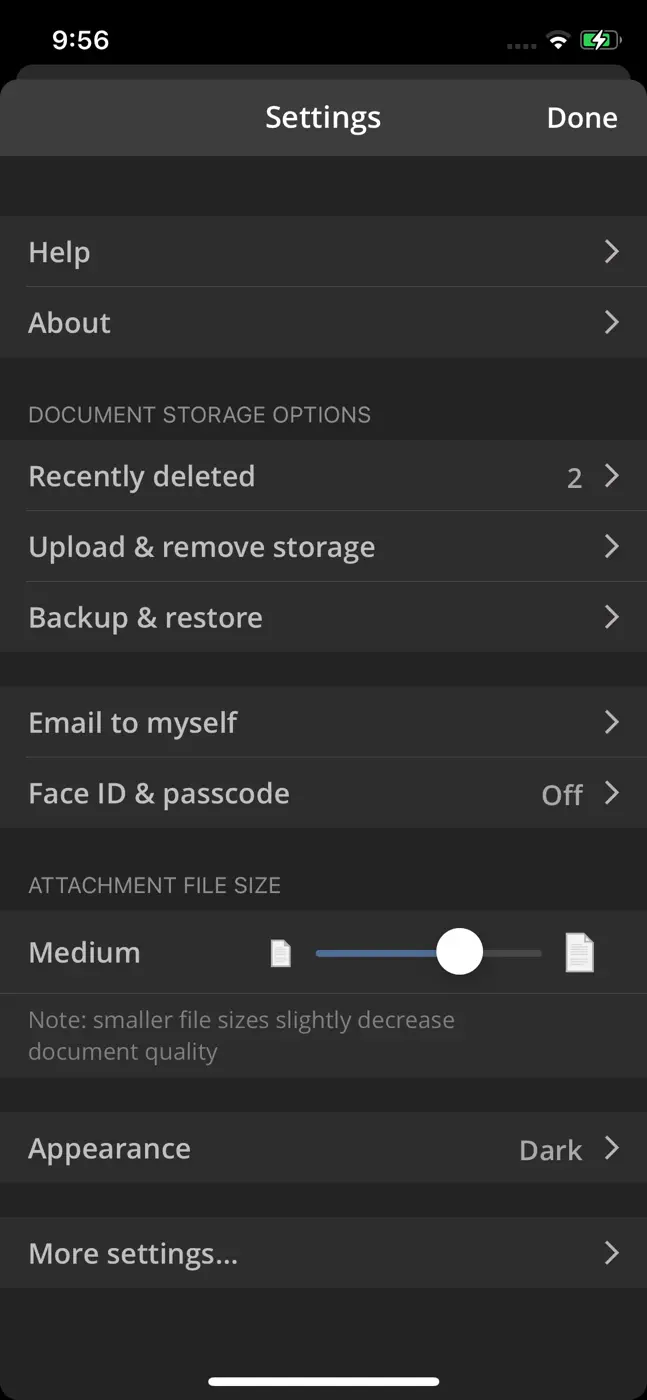Change Appearance from Dark
Viewport: 647px width, 1400px height.
[323, 1149]
